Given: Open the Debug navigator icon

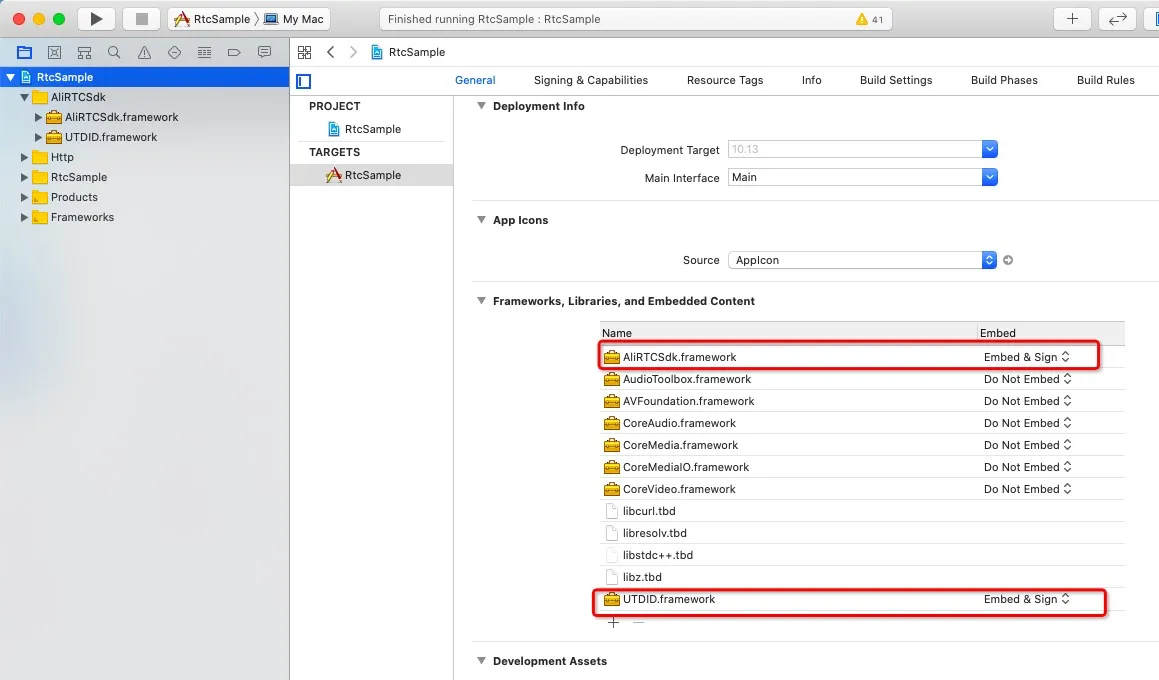Looking at the screenshot, I should tap(205, 52).
